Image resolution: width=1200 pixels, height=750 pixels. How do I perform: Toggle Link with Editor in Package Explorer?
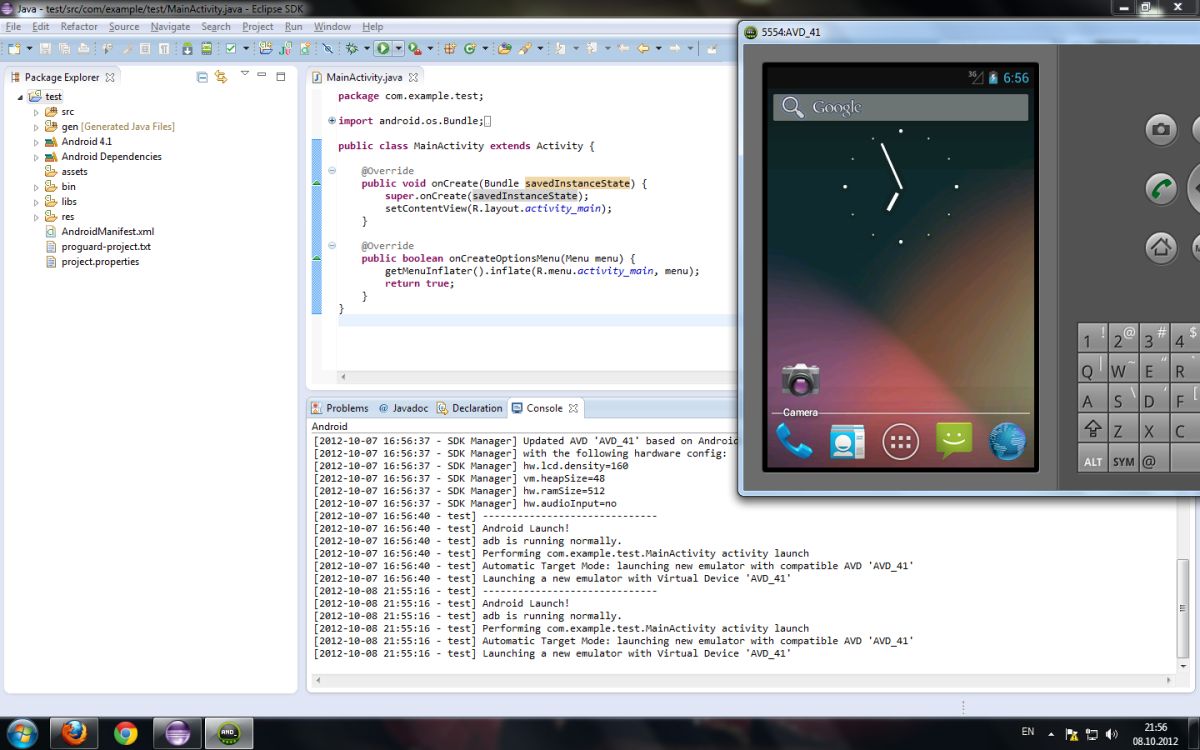point(221,77)
